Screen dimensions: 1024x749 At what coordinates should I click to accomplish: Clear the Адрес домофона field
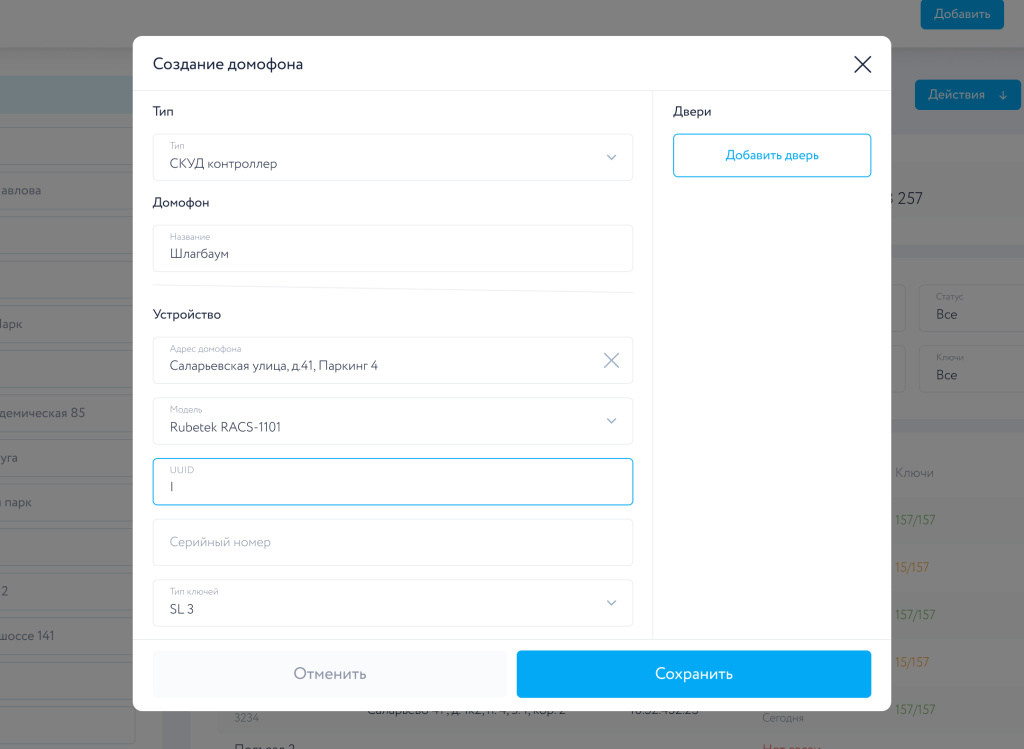click(611, 361)
